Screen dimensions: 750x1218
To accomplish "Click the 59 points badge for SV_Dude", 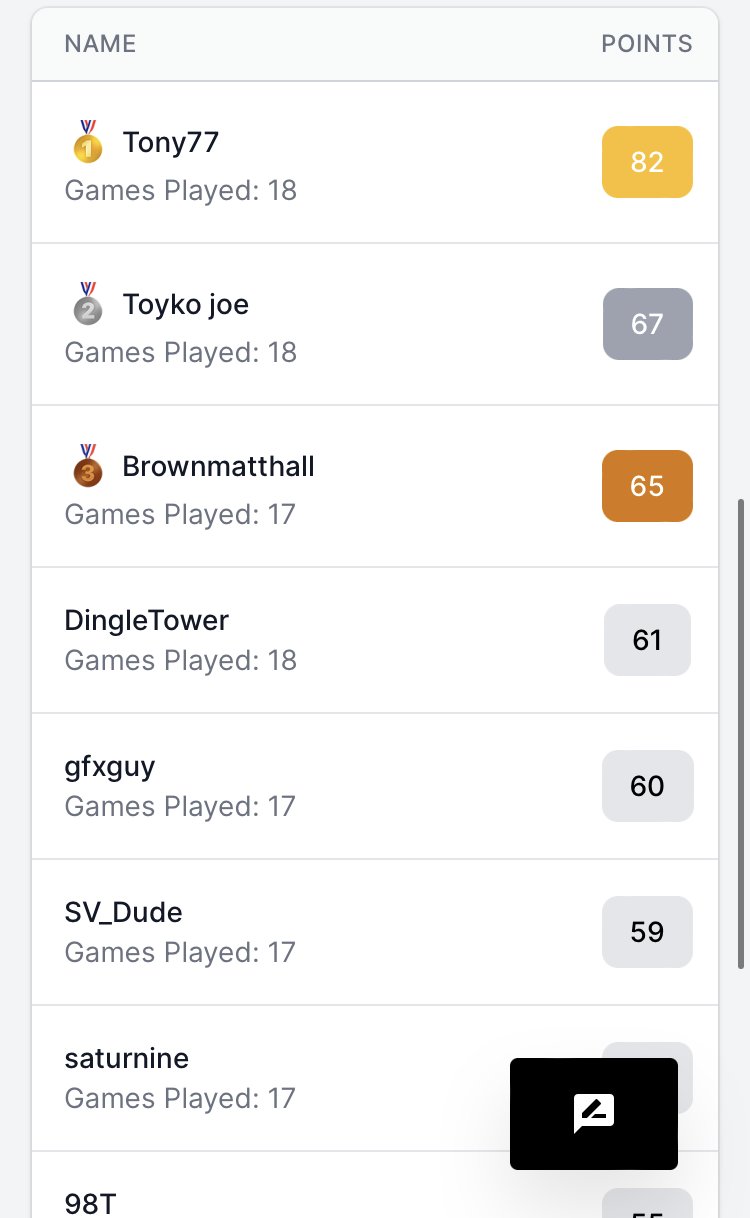I will pos(647,932).
